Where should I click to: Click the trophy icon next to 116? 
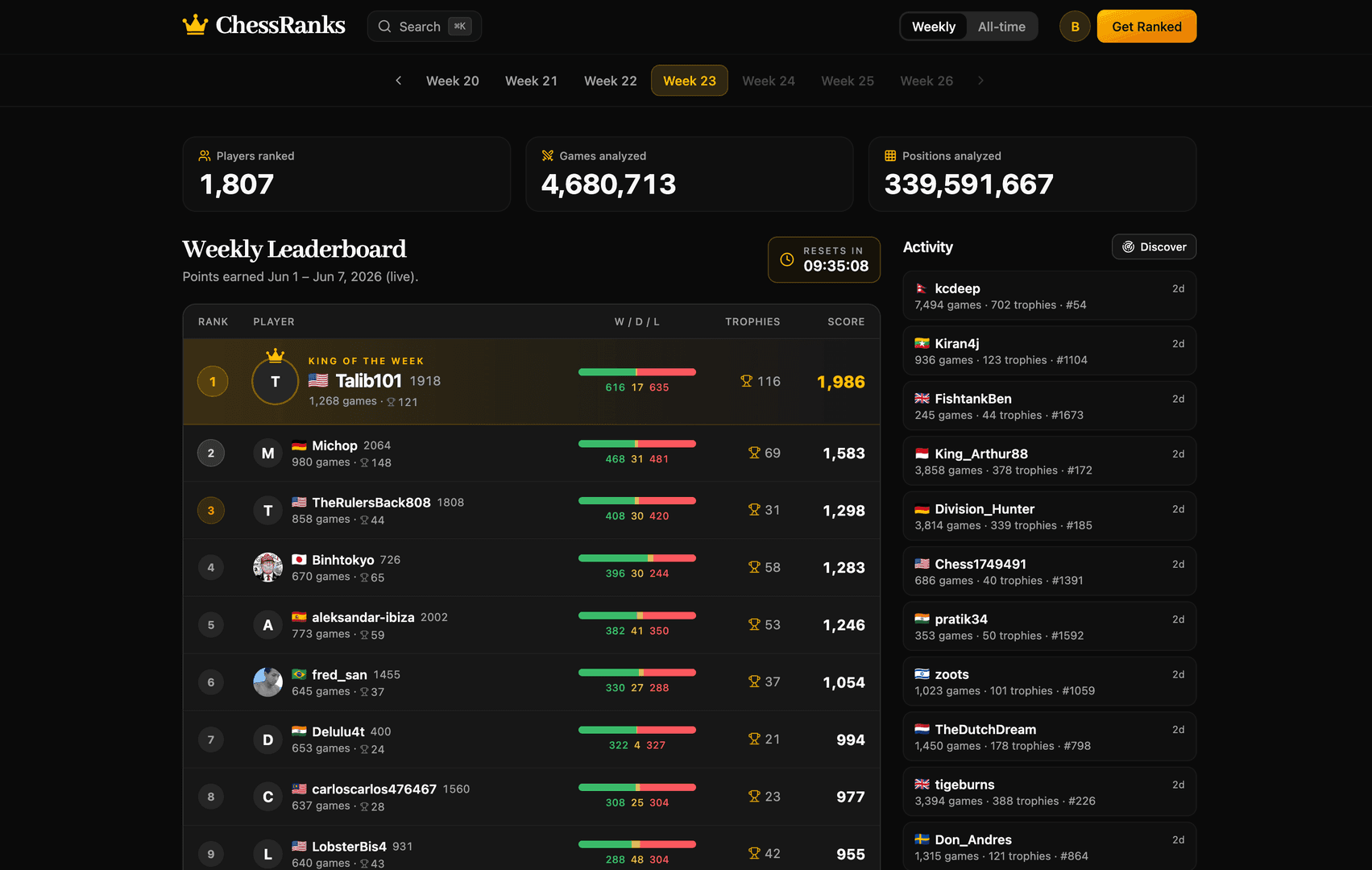point(747,381)
